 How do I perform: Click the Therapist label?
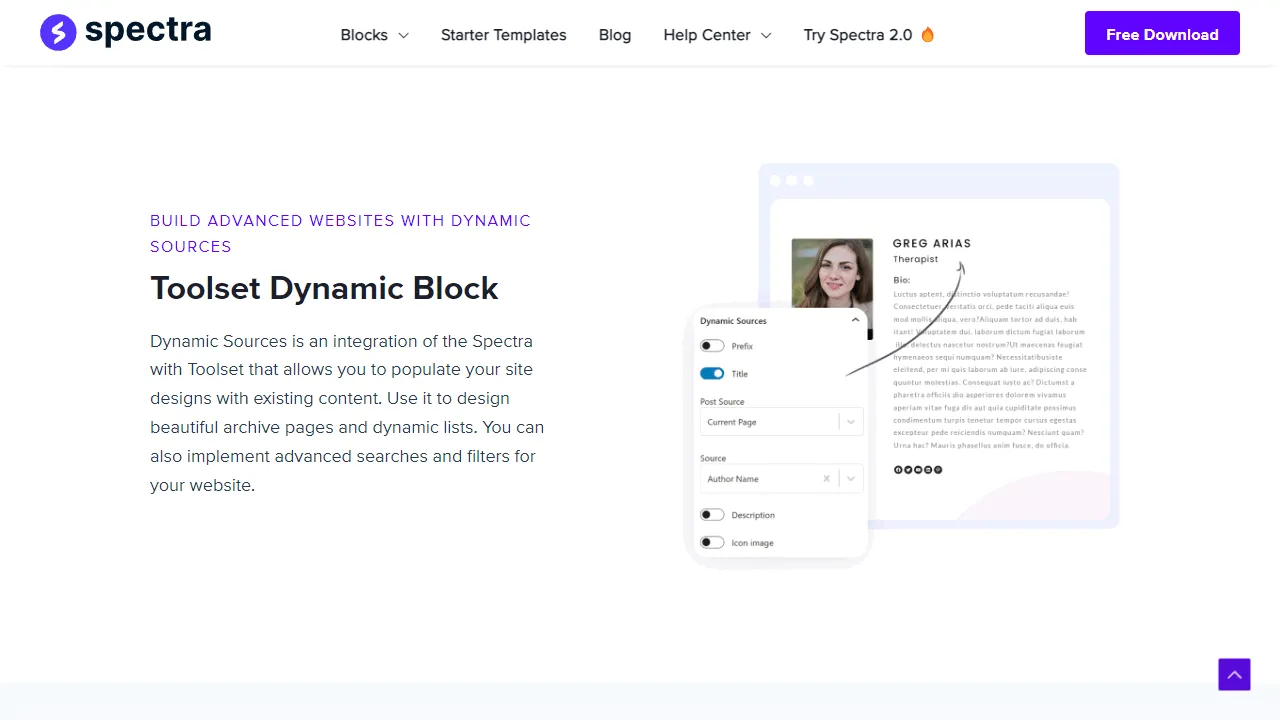(916, 259)
